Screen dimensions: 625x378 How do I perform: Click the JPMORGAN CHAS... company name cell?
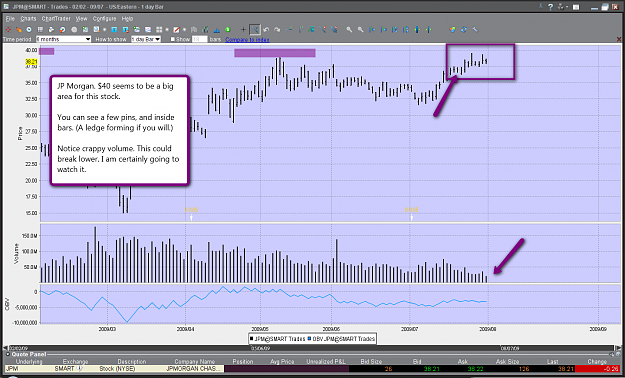(x=193, y=369)
